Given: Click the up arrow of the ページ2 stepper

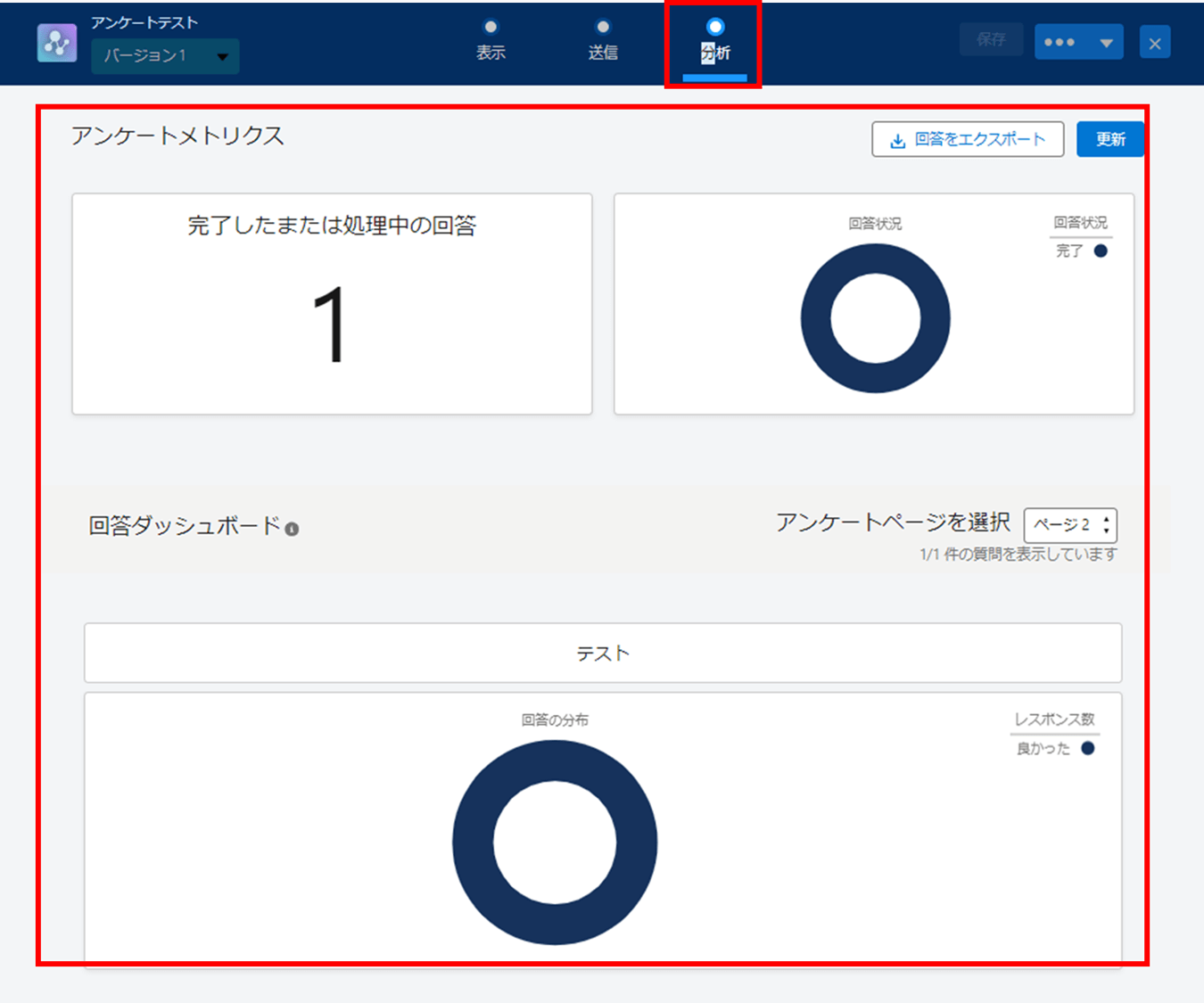Looking at the screenshot, I should coord(1106,520).
